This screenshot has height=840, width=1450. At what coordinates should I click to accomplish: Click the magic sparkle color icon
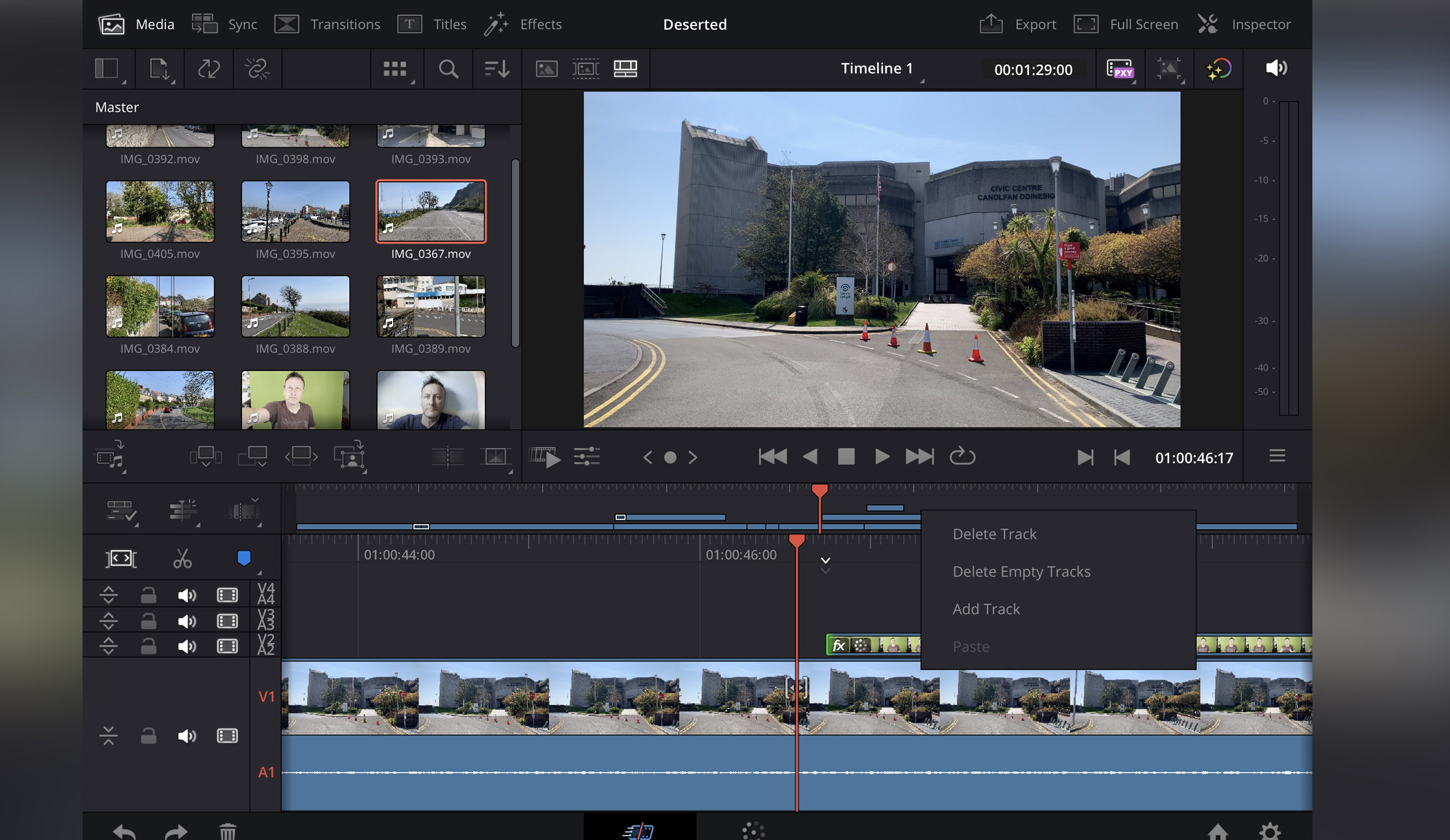pos(1218,69)
